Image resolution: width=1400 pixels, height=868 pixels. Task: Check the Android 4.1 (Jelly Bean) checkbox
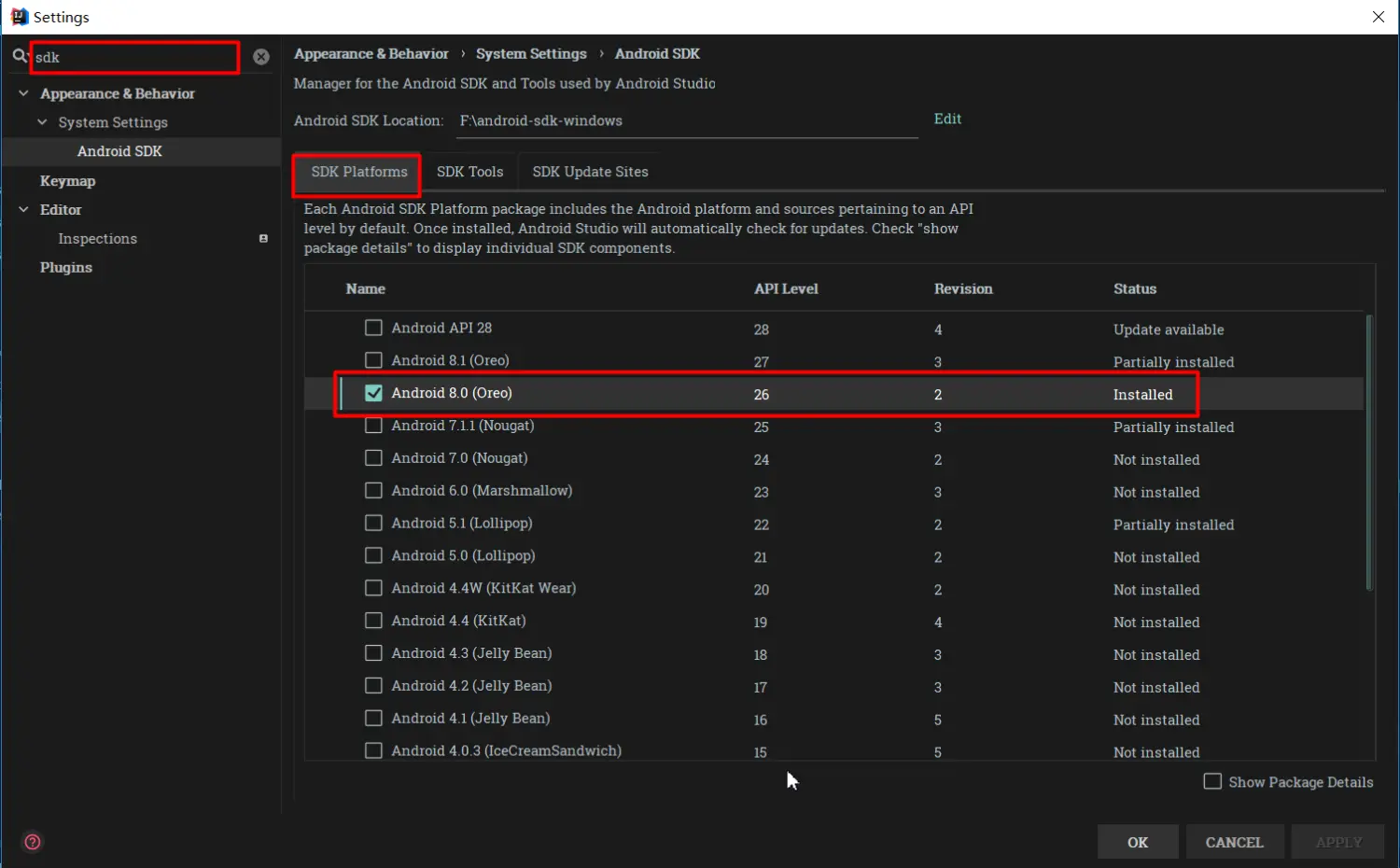[373, 719]
